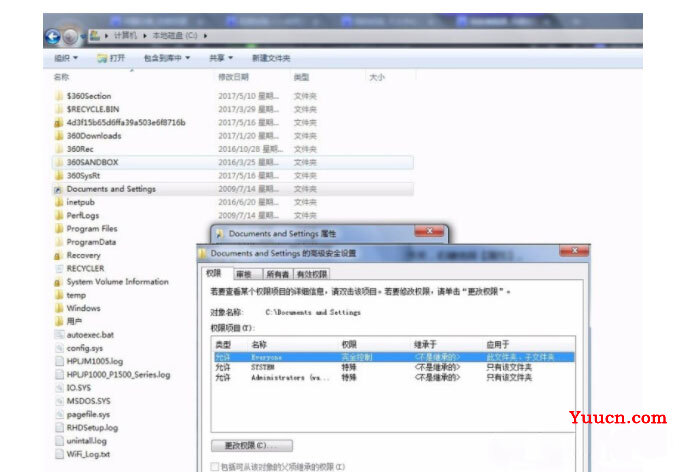Select the locked 4d3f15b65d6ffa39a503e6f8716b folder icon
The image size is (679, 472).
coord(59,123)
